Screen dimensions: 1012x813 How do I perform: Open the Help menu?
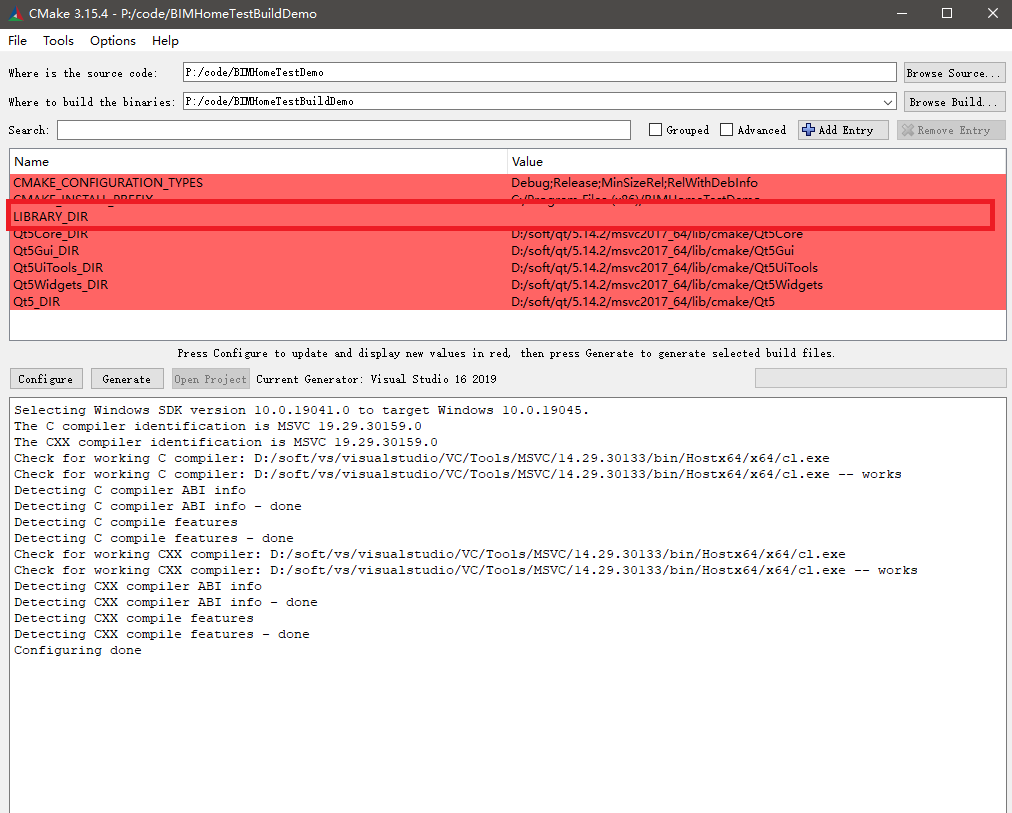pos(165,41)
